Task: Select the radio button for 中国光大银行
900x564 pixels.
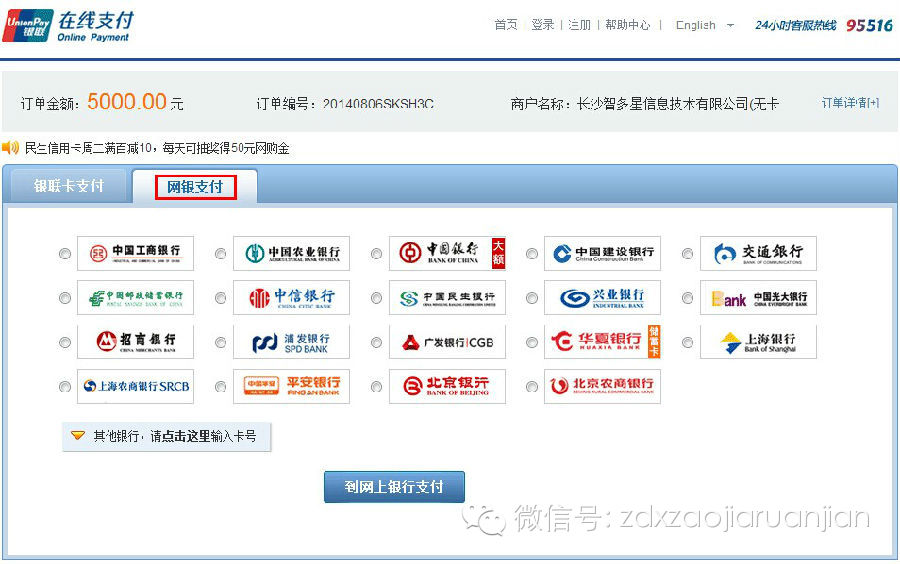Action: tap(687, 298)
